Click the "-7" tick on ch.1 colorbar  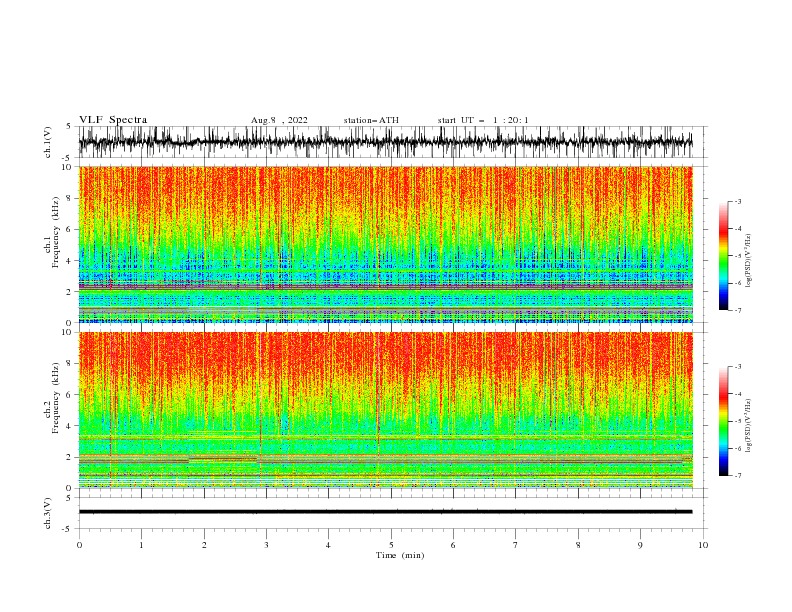(x=738, y=310)
